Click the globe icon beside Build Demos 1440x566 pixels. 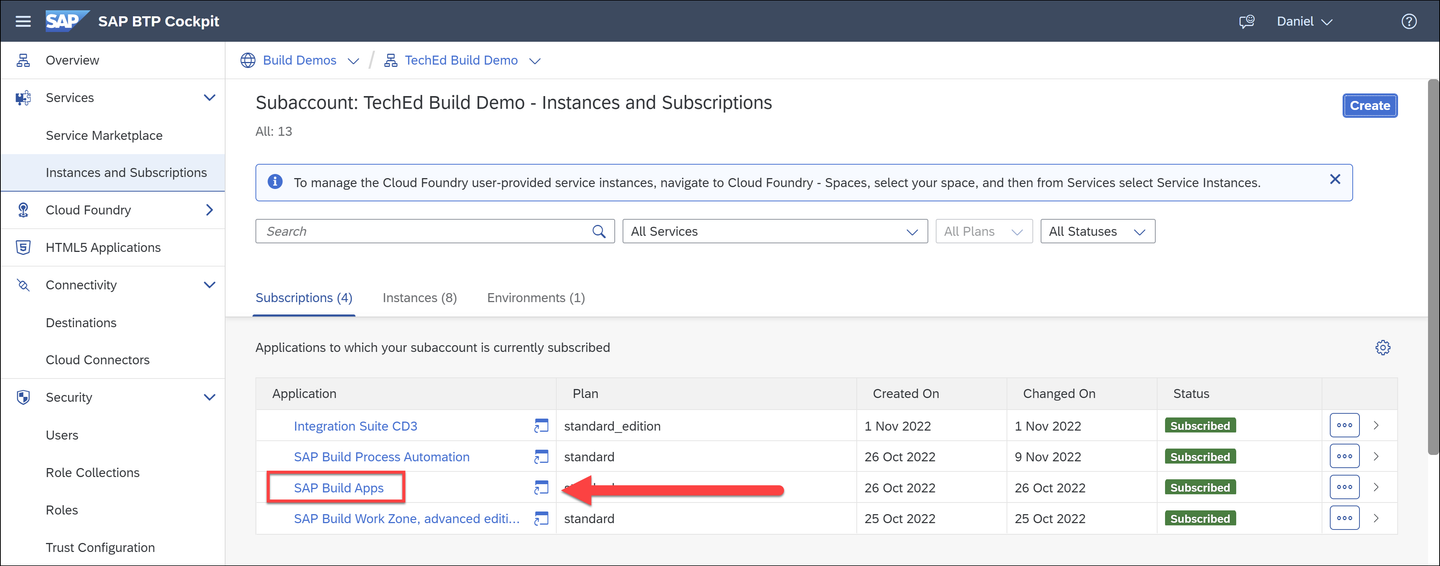[x=248, y=60]
